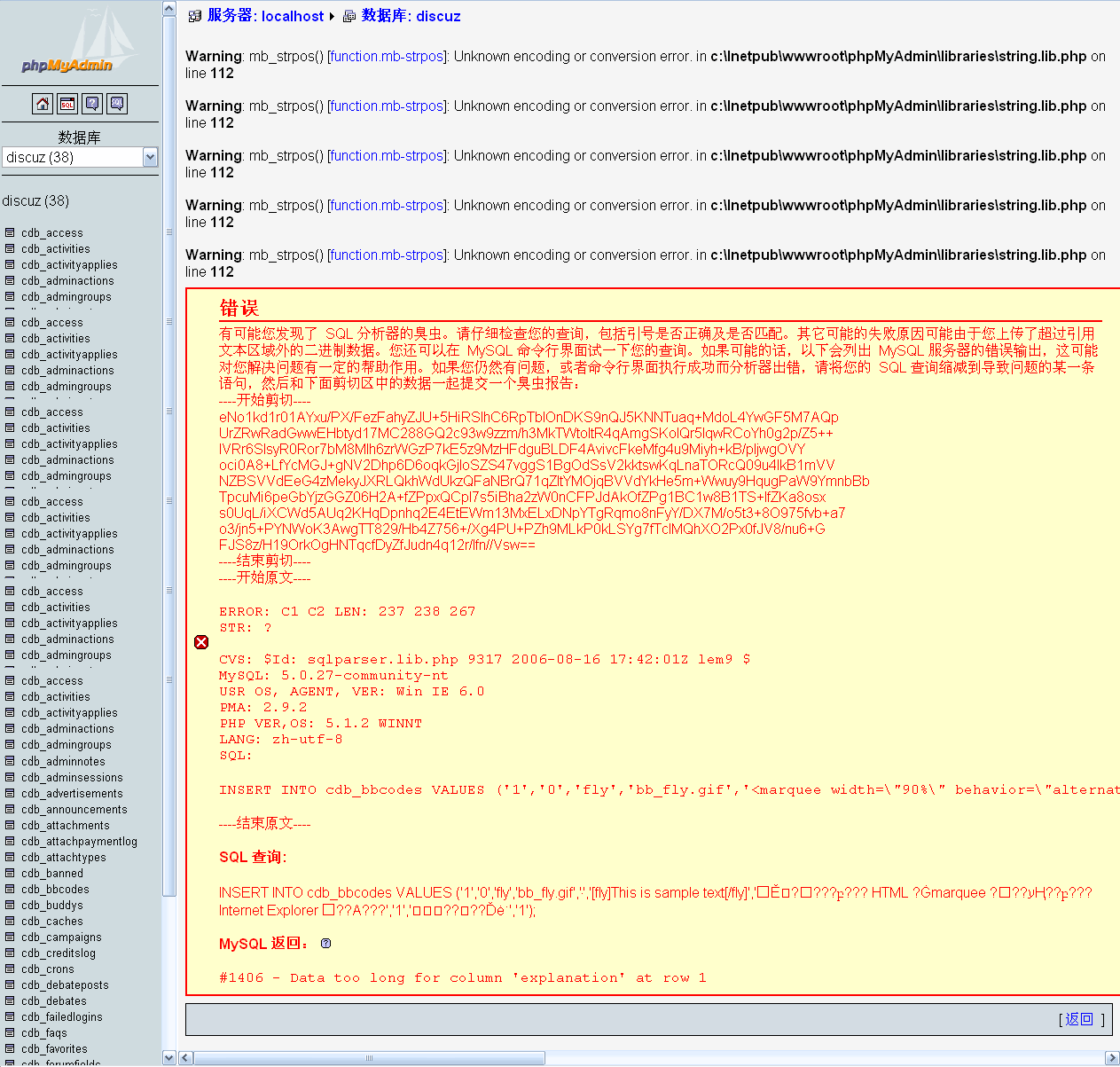This screenshot has width=1120, height=1067.
Task: Click the dropdown arrow of discuz (38)
Action: click(x=151, y=157)
